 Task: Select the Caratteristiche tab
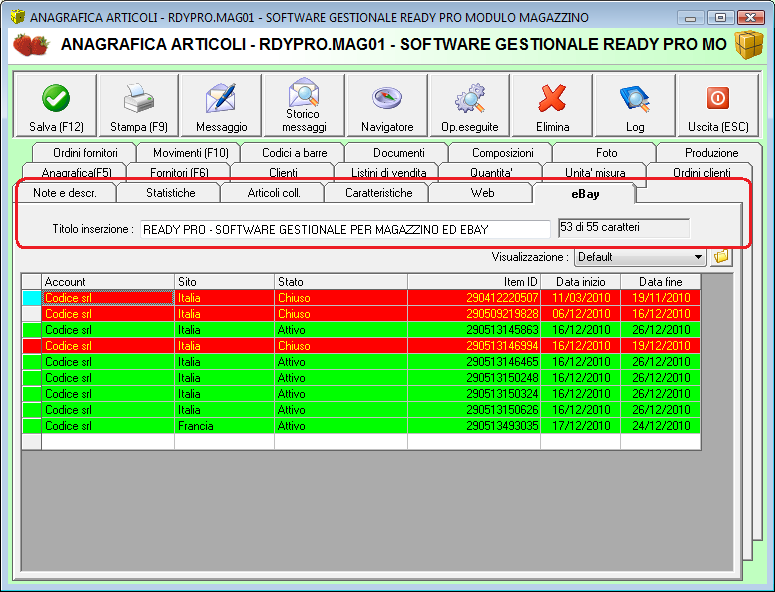tap(378, 193)
